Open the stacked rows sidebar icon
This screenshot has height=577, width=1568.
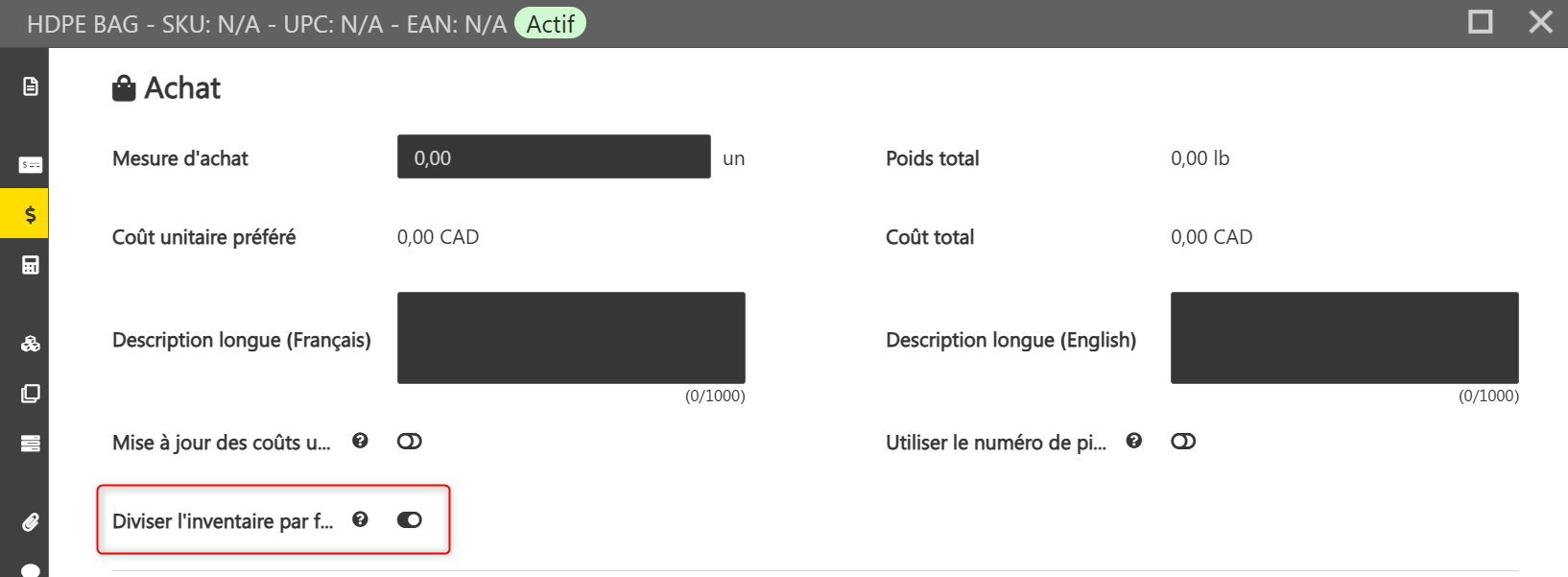tap(31, 444)
